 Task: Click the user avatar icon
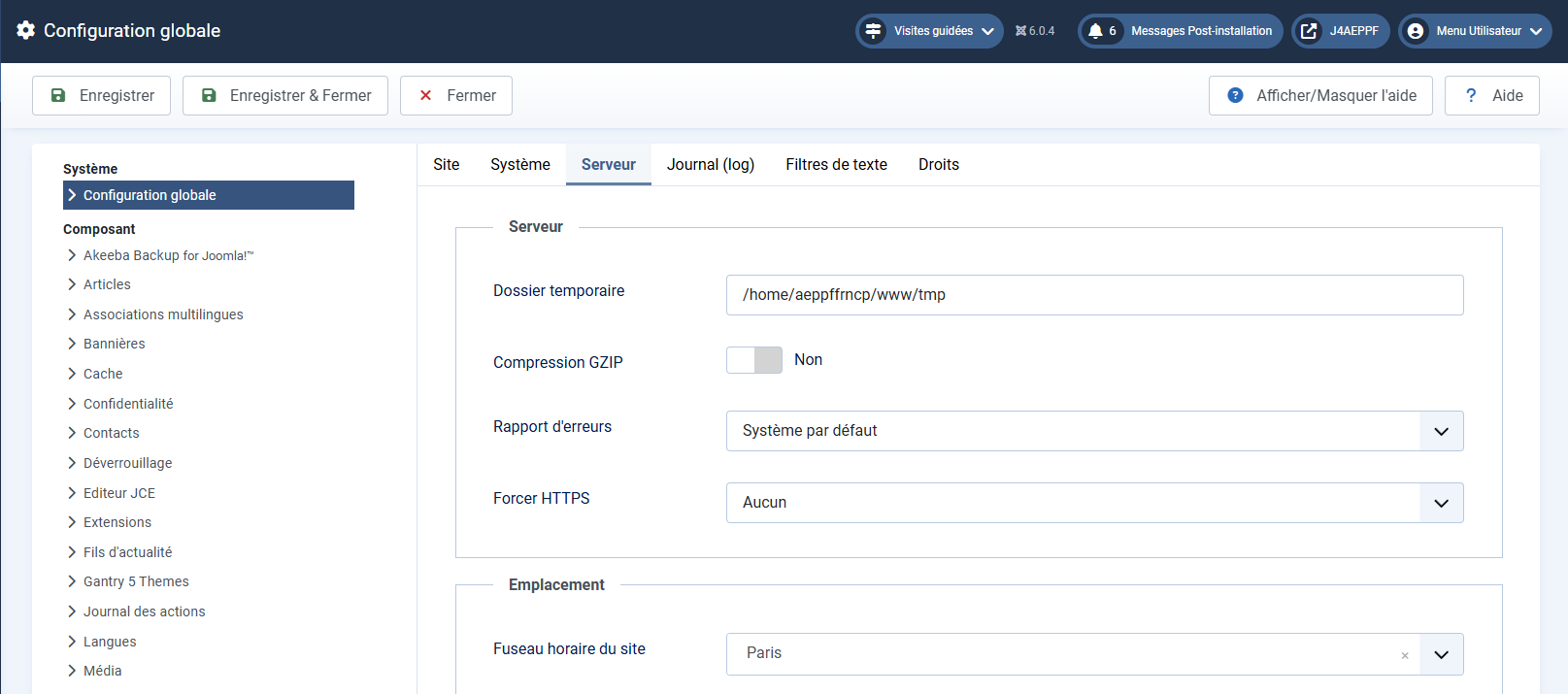coord(1416,31)
